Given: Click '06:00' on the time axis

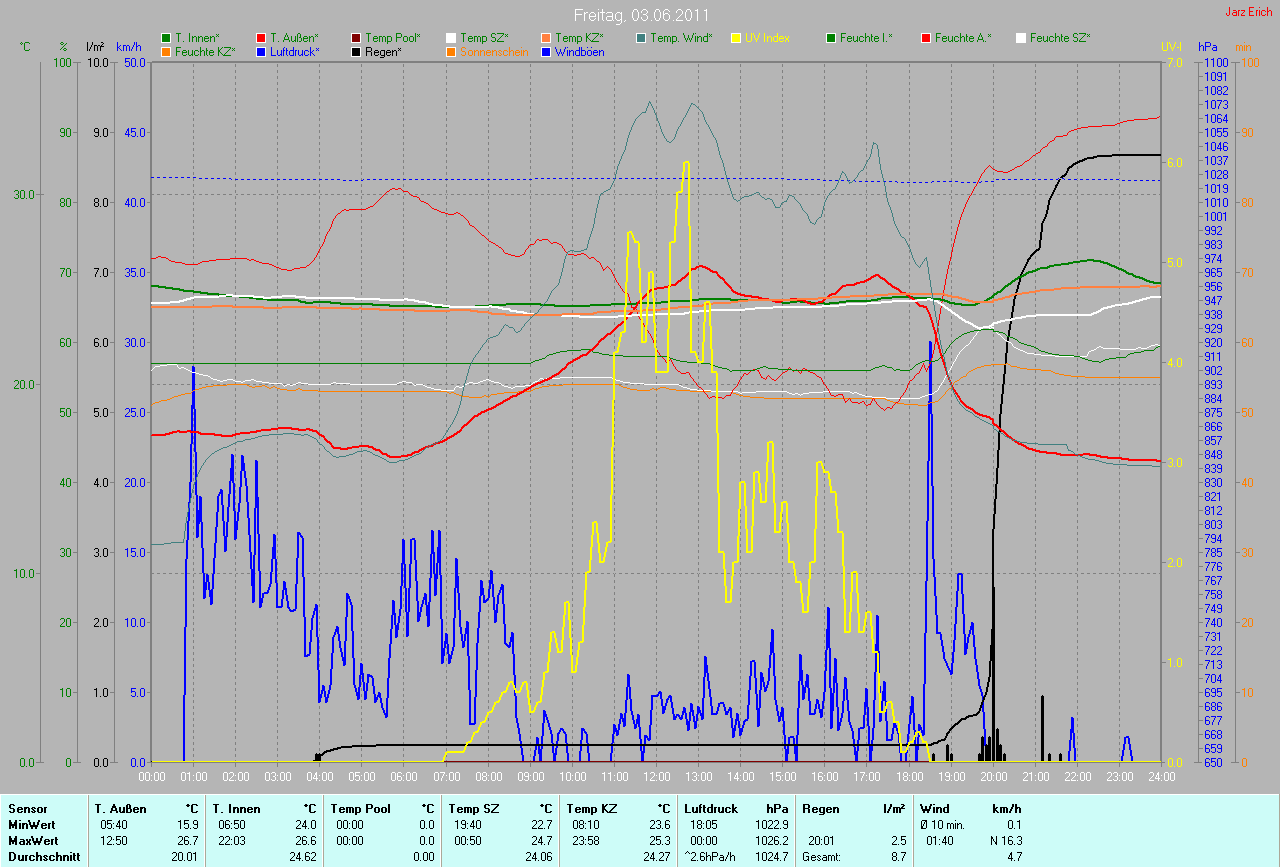Looking at the screenshot, I should (x=404, y=776).
